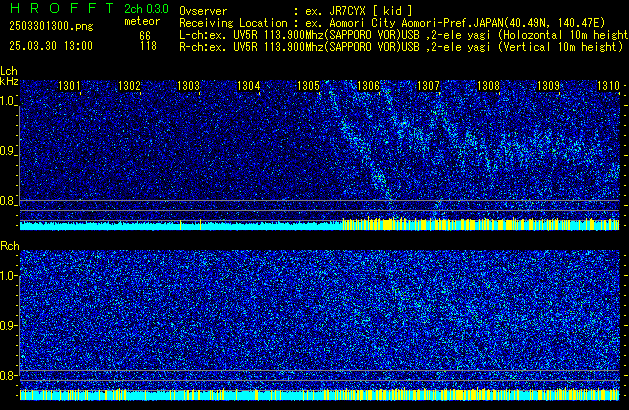Click the HROFFT title text
The image size is (629, 410).
pos(62,8)
